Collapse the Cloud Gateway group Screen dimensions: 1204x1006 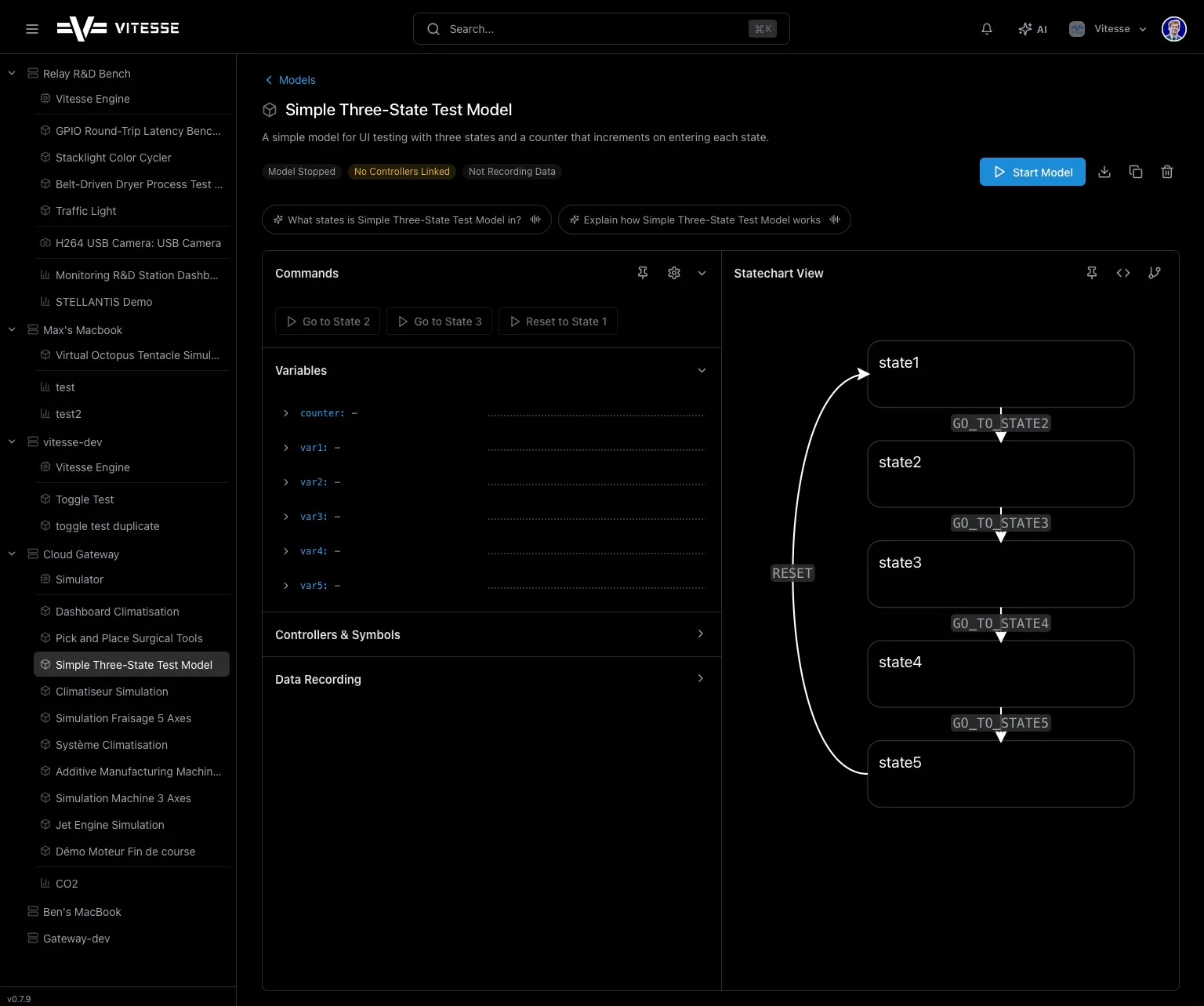pos(12,554)
